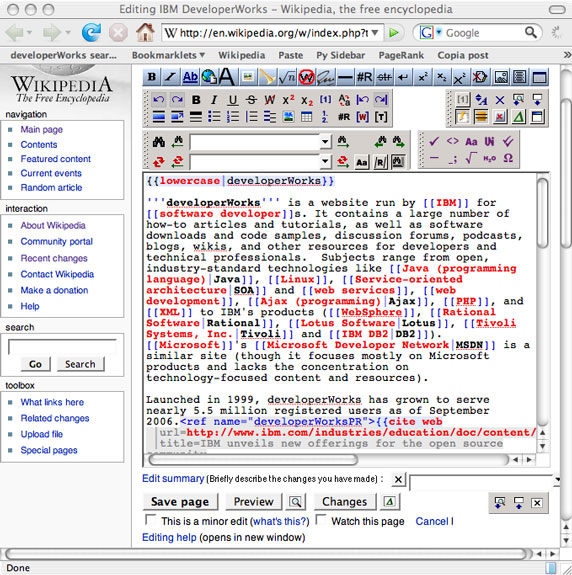
Task: Open the replace field dropdown arrow
Action: 325,161
